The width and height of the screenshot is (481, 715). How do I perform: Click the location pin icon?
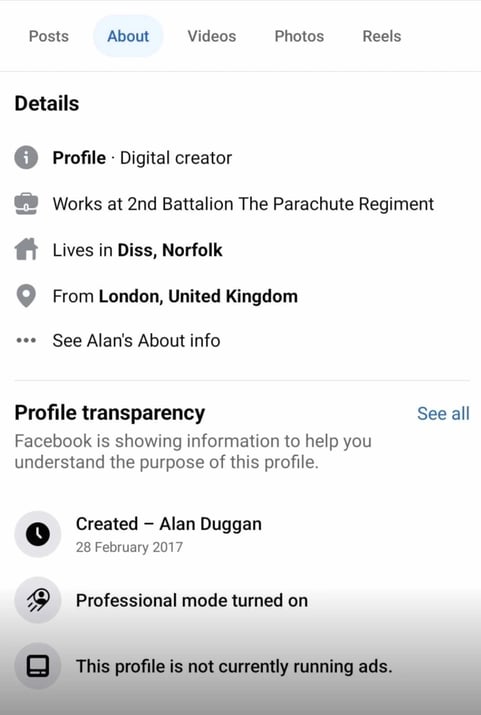tap(26, 296)
